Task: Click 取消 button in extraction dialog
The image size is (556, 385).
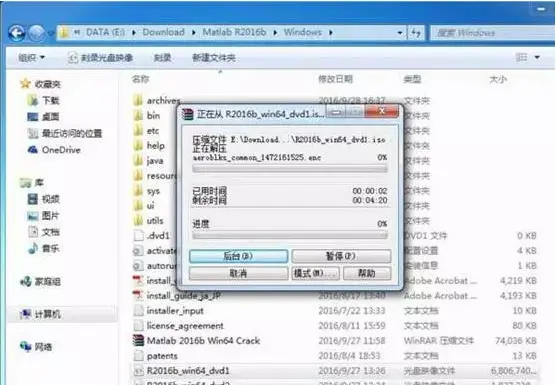Action: (238, 273)
